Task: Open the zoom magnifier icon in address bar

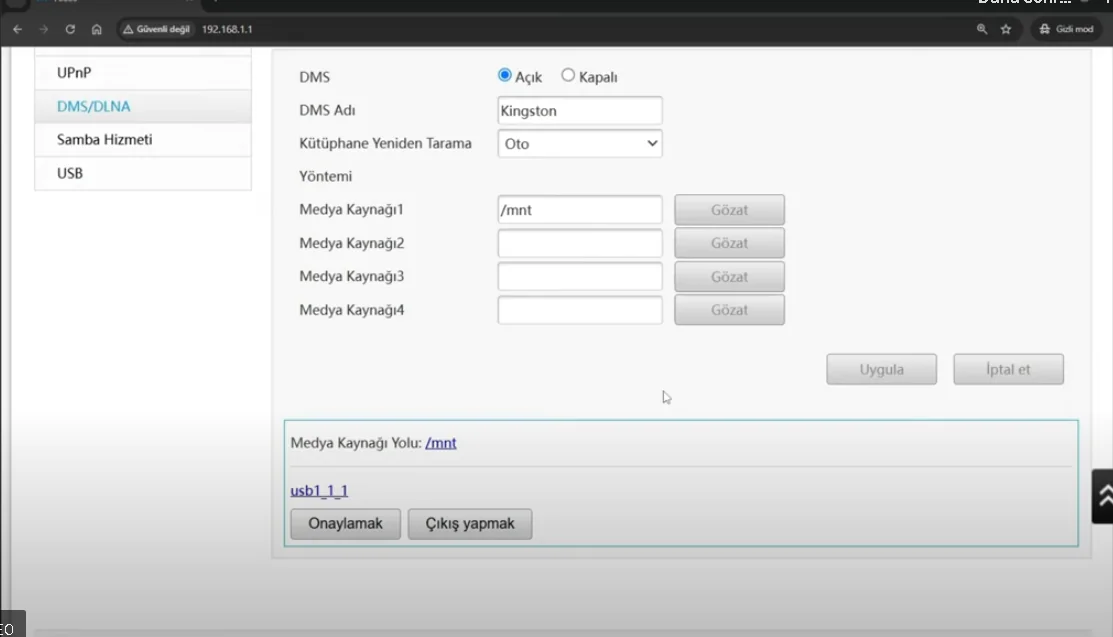Action: coord(982,29)
